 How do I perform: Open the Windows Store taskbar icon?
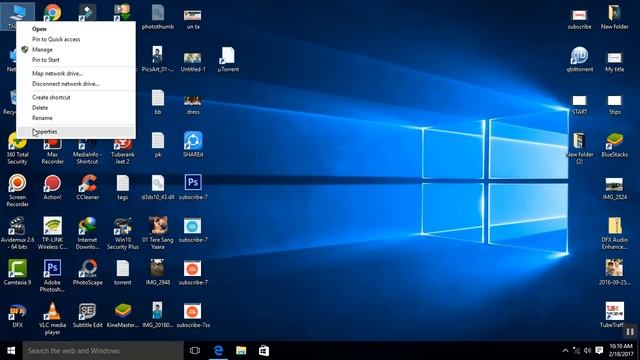(264, 351)
